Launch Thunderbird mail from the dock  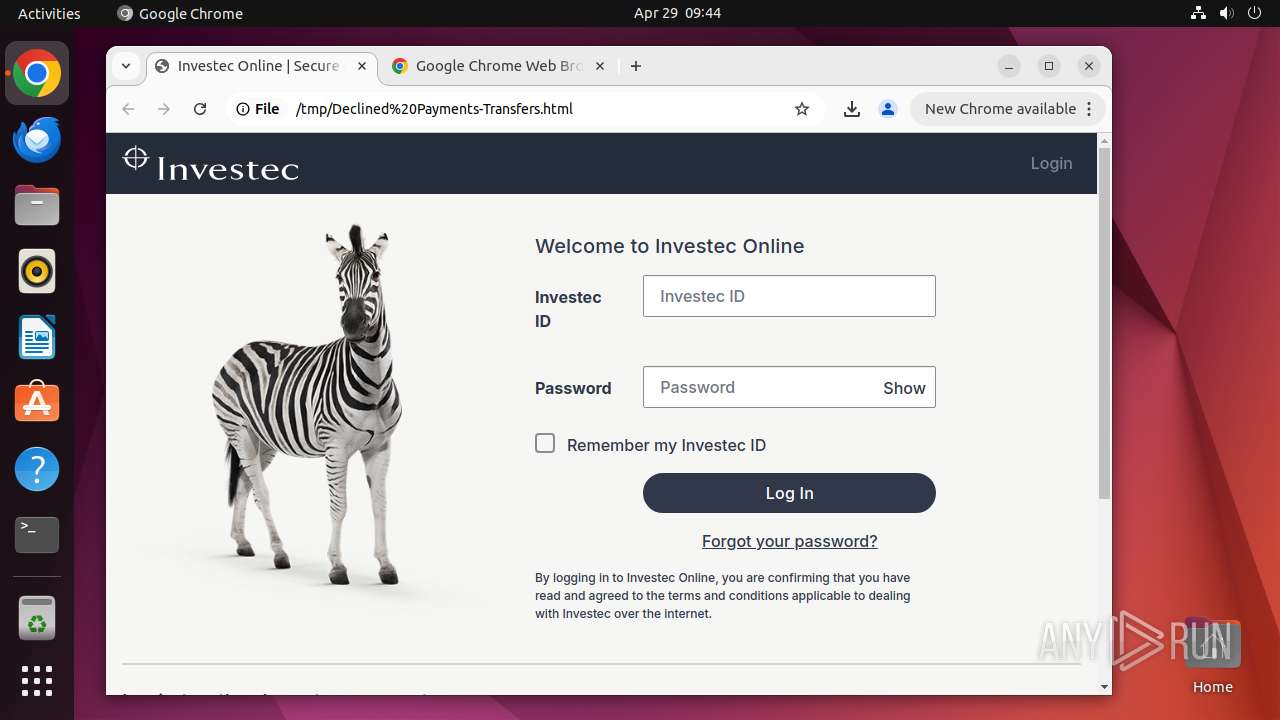(x=37, y=140)
